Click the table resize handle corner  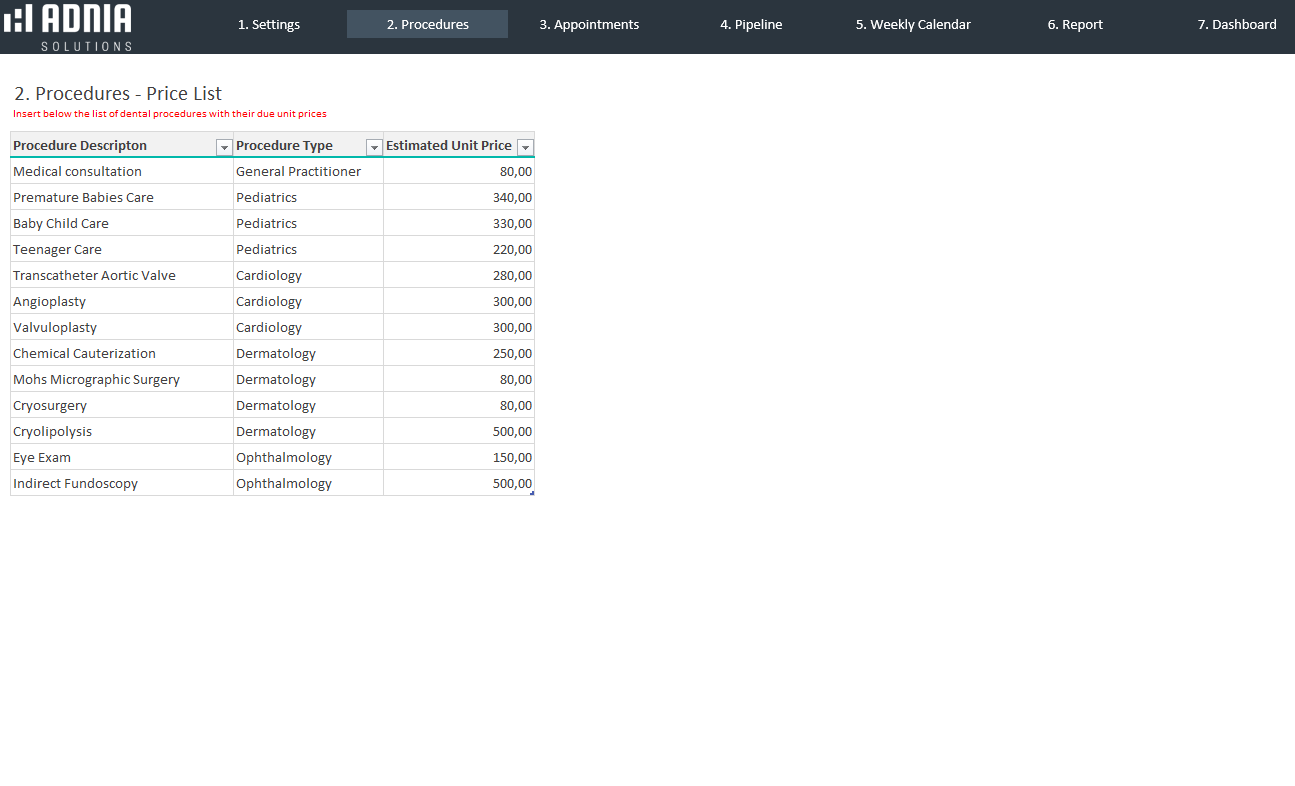pos(532,493)
